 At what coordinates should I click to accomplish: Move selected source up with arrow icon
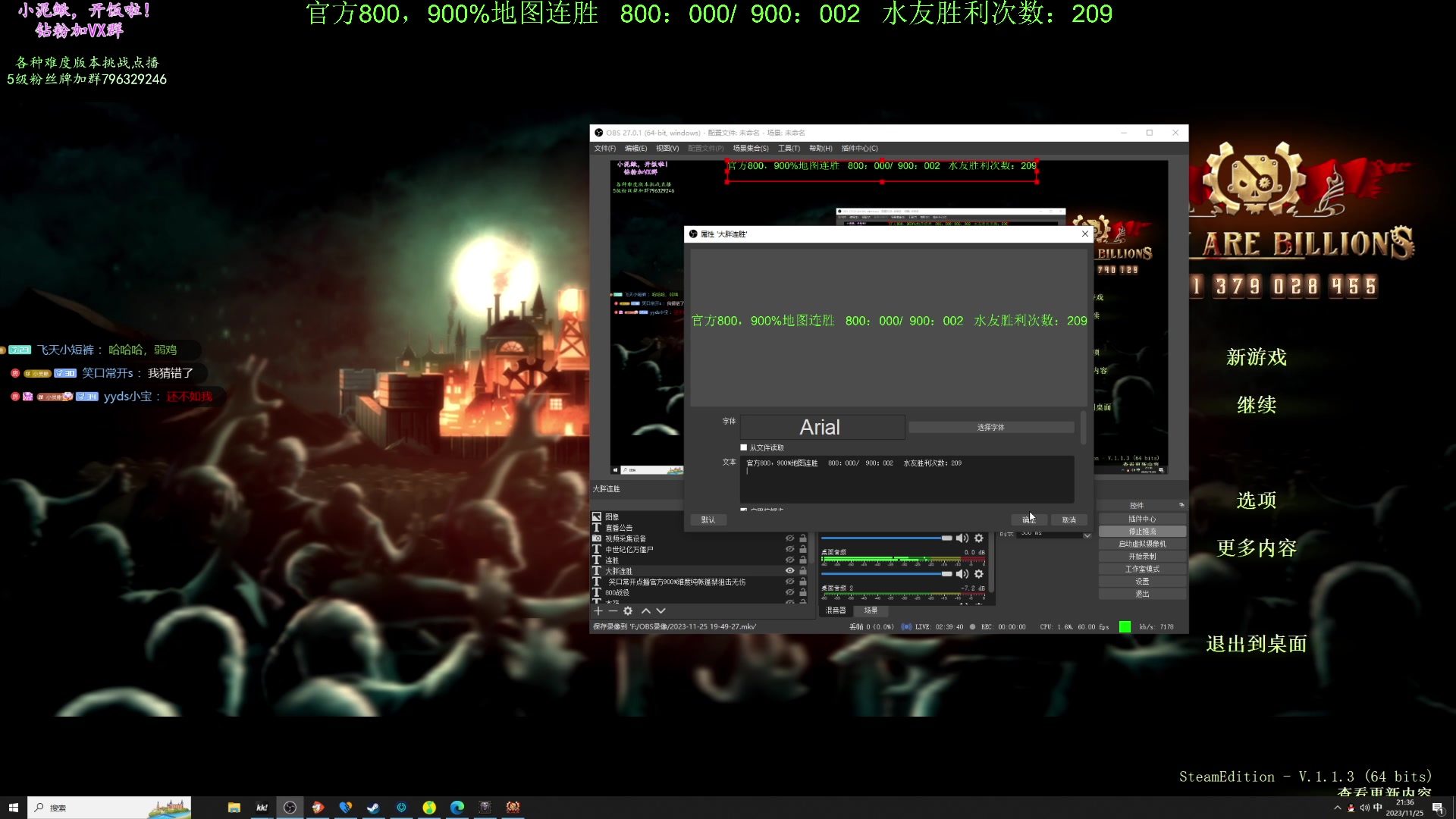[646, 611]
